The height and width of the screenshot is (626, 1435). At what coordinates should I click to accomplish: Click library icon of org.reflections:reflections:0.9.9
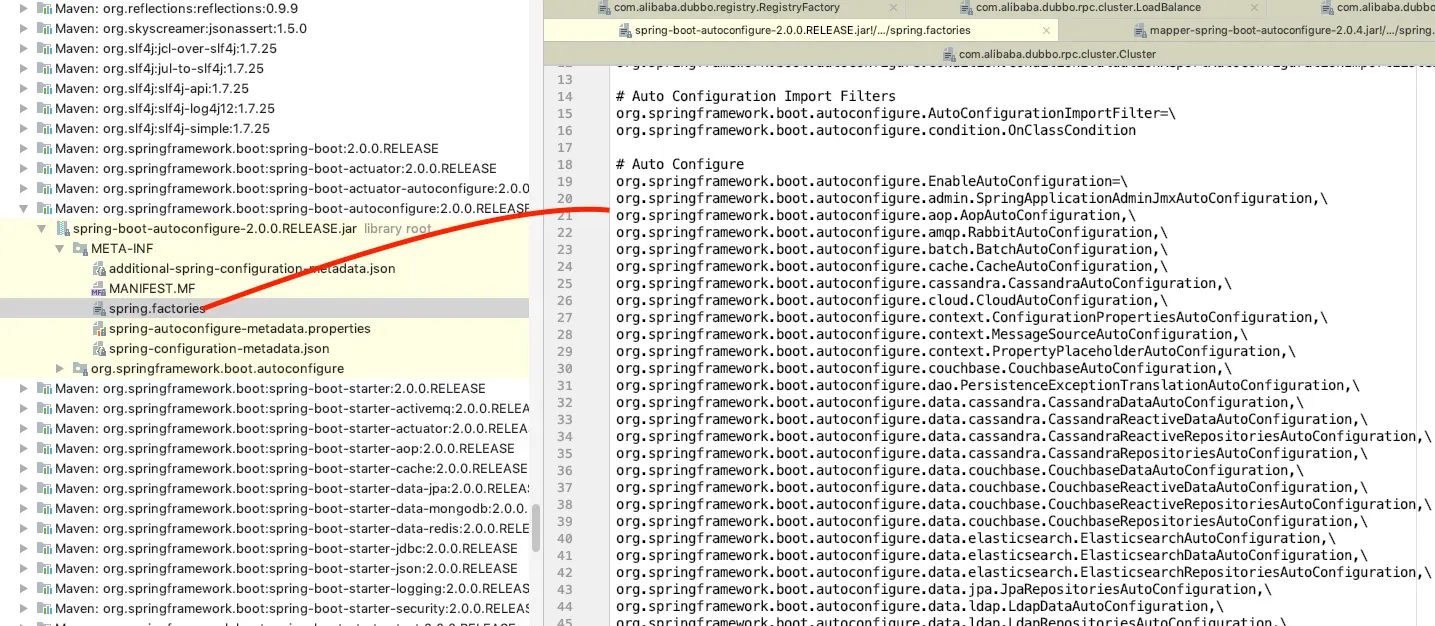point(44,8)
